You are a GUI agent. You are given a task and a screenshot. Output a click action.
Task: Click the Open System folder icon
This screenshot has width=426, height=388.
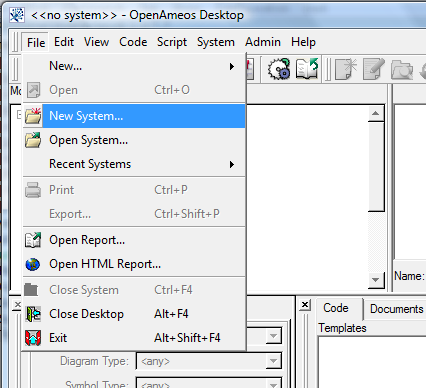[33, 140]
